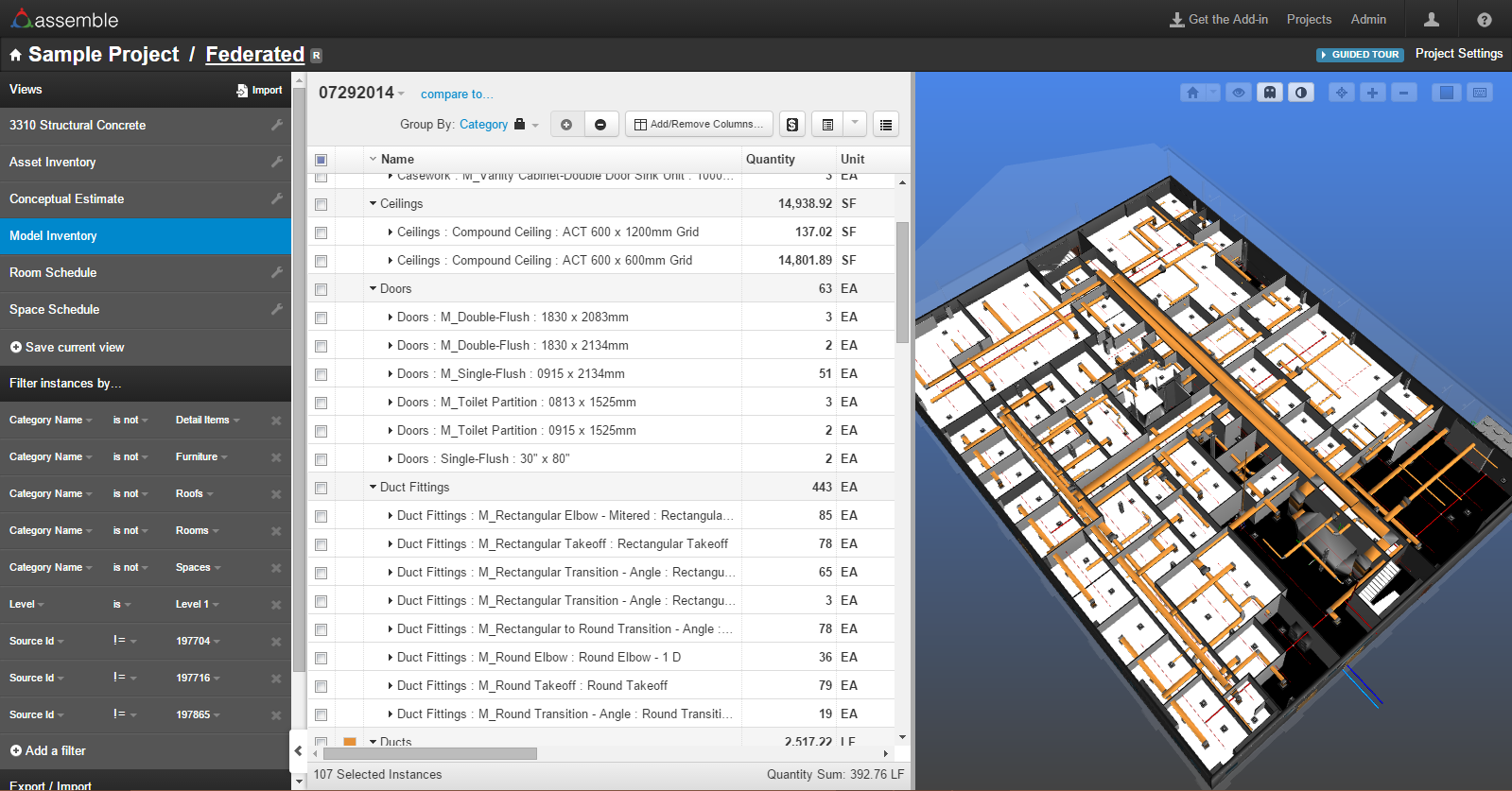Click the wrench icon for Conceptual Estimate
Screen dimensions: 1512x791
277,198
